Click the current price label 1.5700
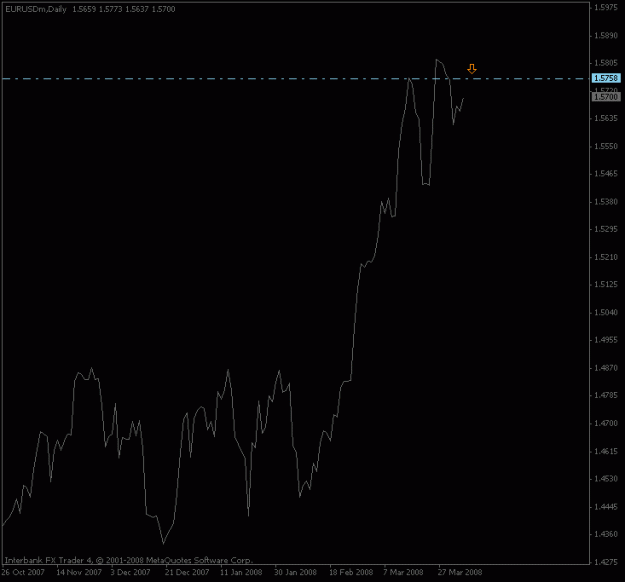625x582 pixels. (x=606, y=97)
